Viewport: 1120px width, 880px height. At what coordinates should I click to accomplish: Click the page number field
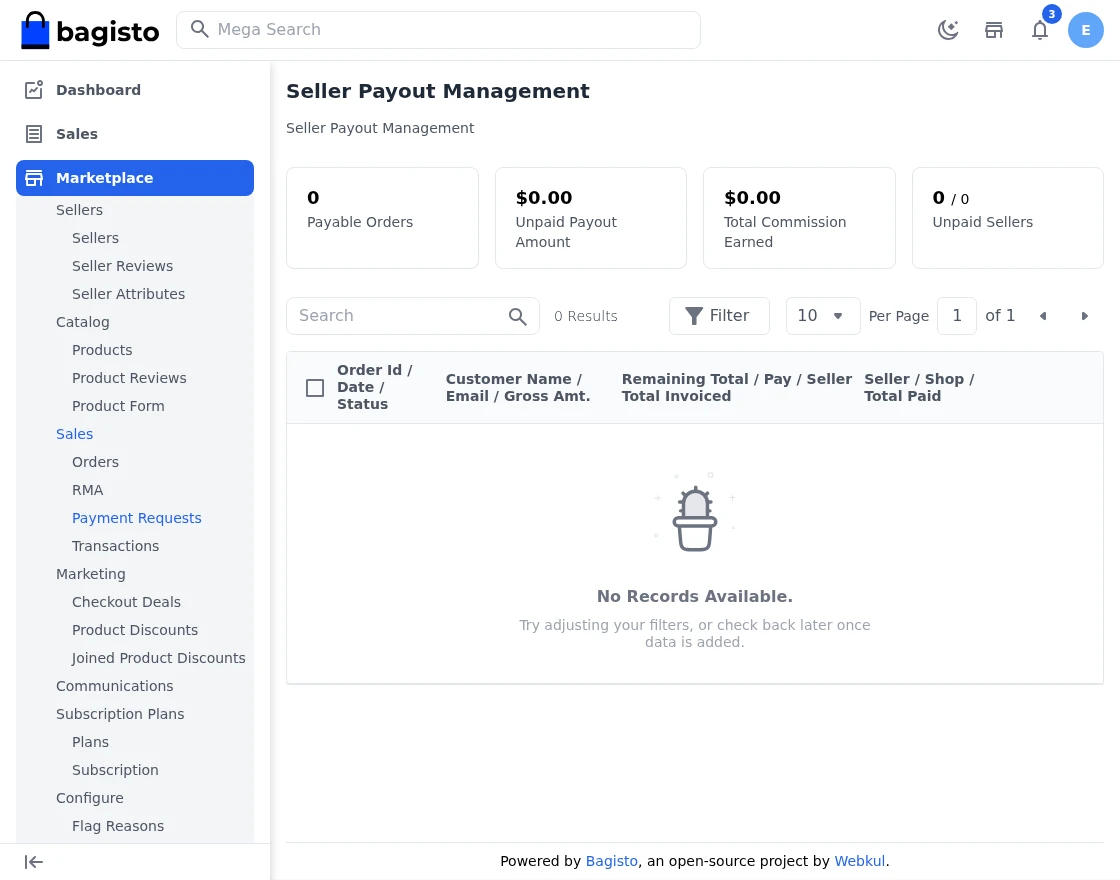tap(956, 316)
